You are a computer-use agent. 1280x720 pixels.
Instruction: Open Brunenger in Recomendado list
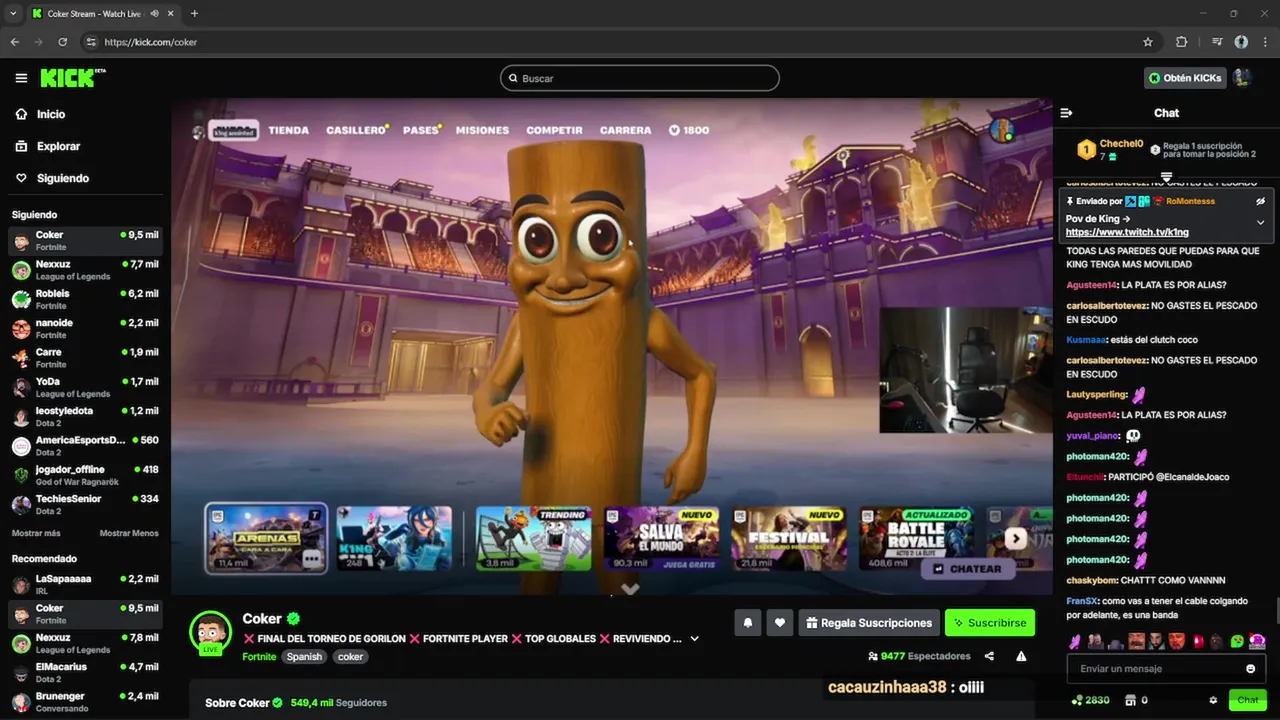coord(85,701)
